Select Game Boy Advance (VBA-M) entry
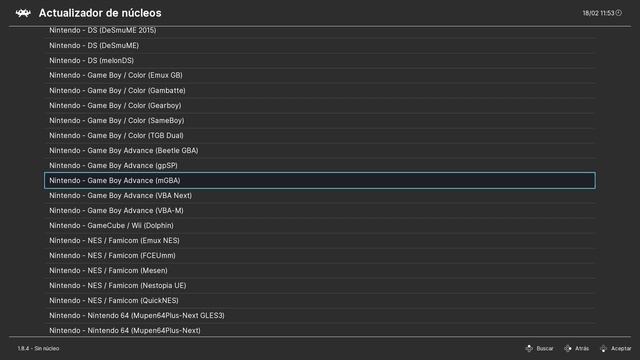 pos(320,210)
